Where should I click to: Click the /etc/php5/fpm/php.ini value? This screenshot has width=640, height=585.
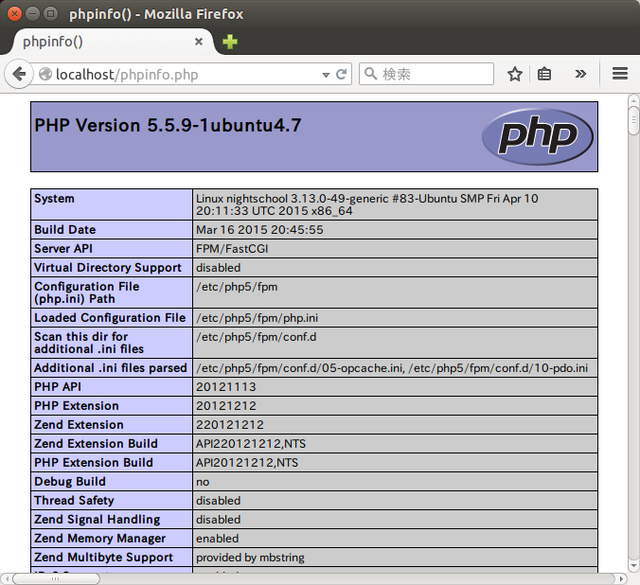[x=257, y=318]
